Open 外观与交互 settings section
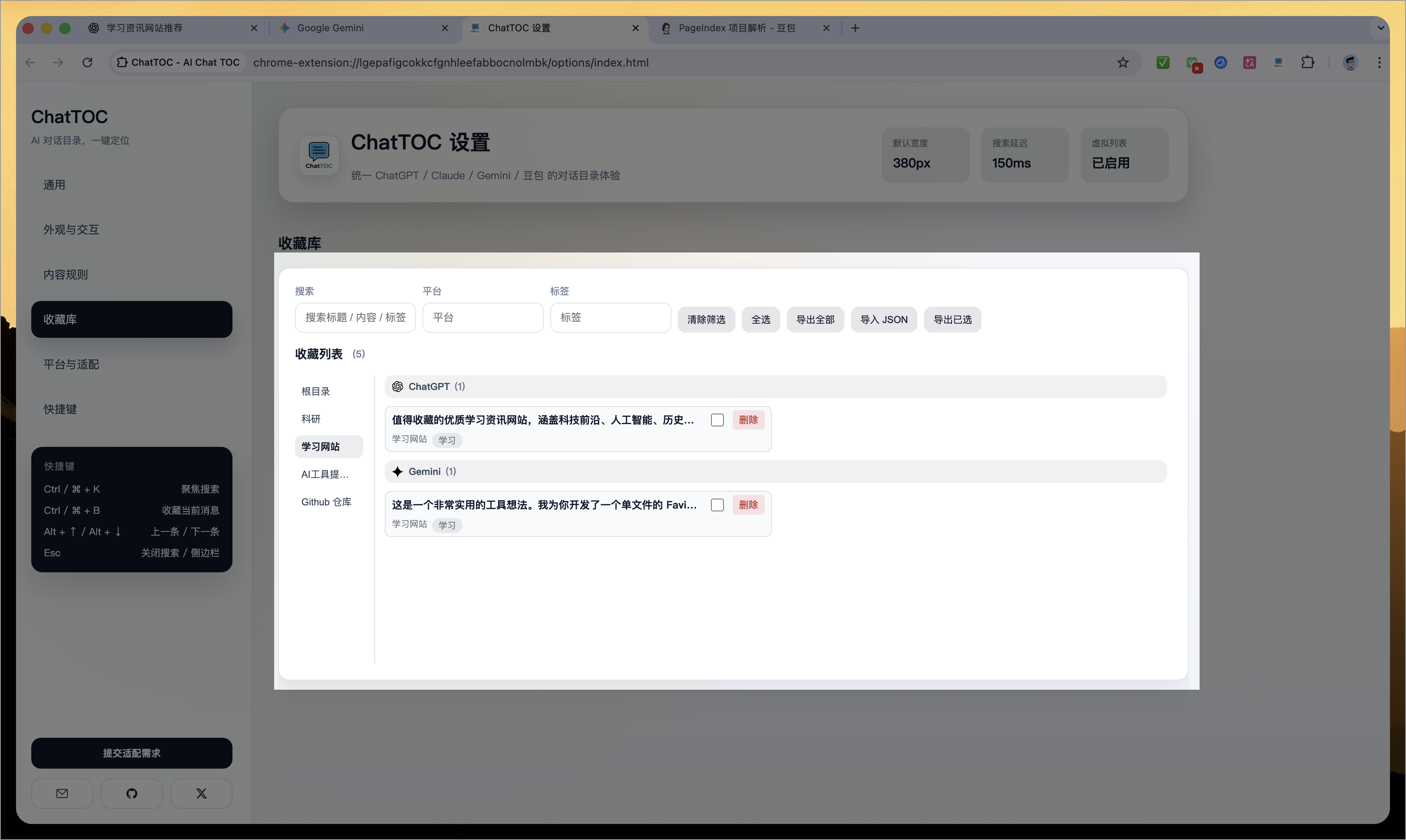This screenshot has height=840, width=1406. [71, 229]
